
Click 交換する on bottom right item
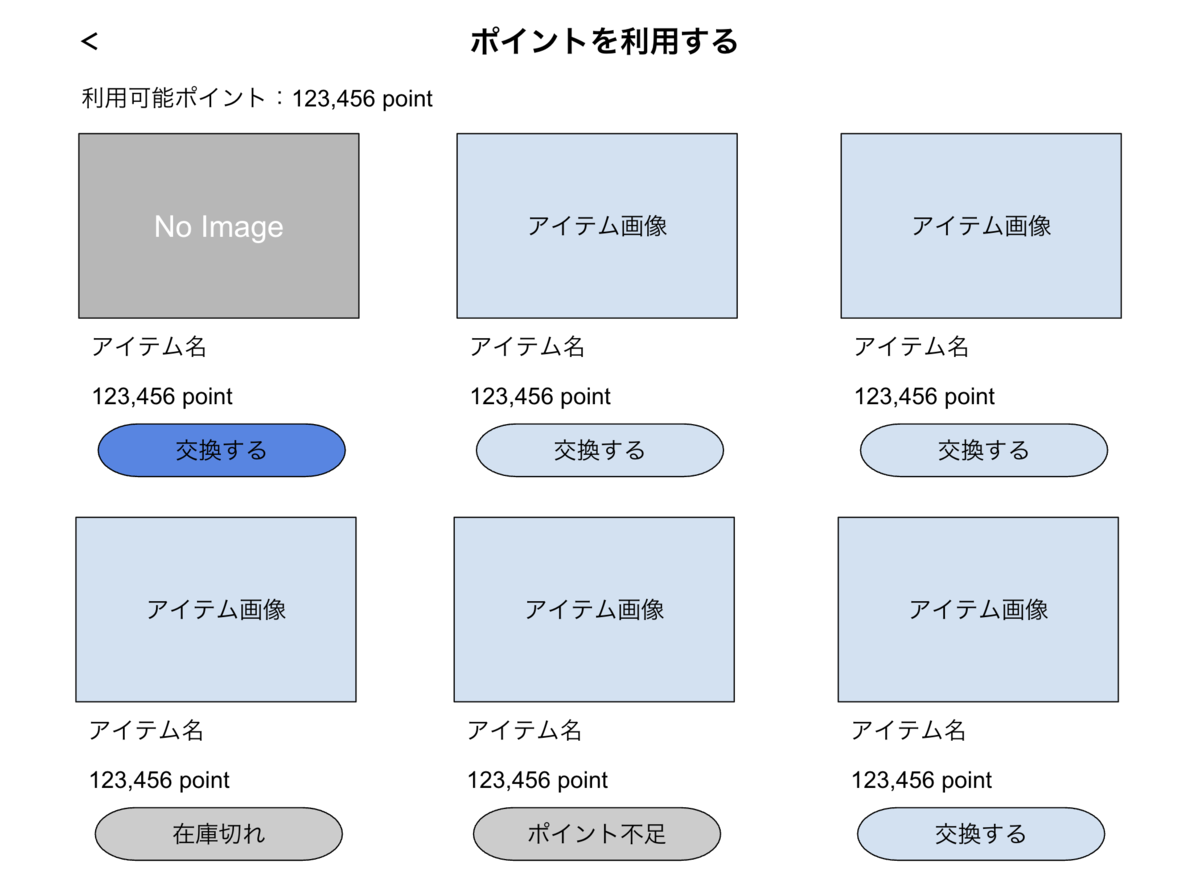(981, 833)
